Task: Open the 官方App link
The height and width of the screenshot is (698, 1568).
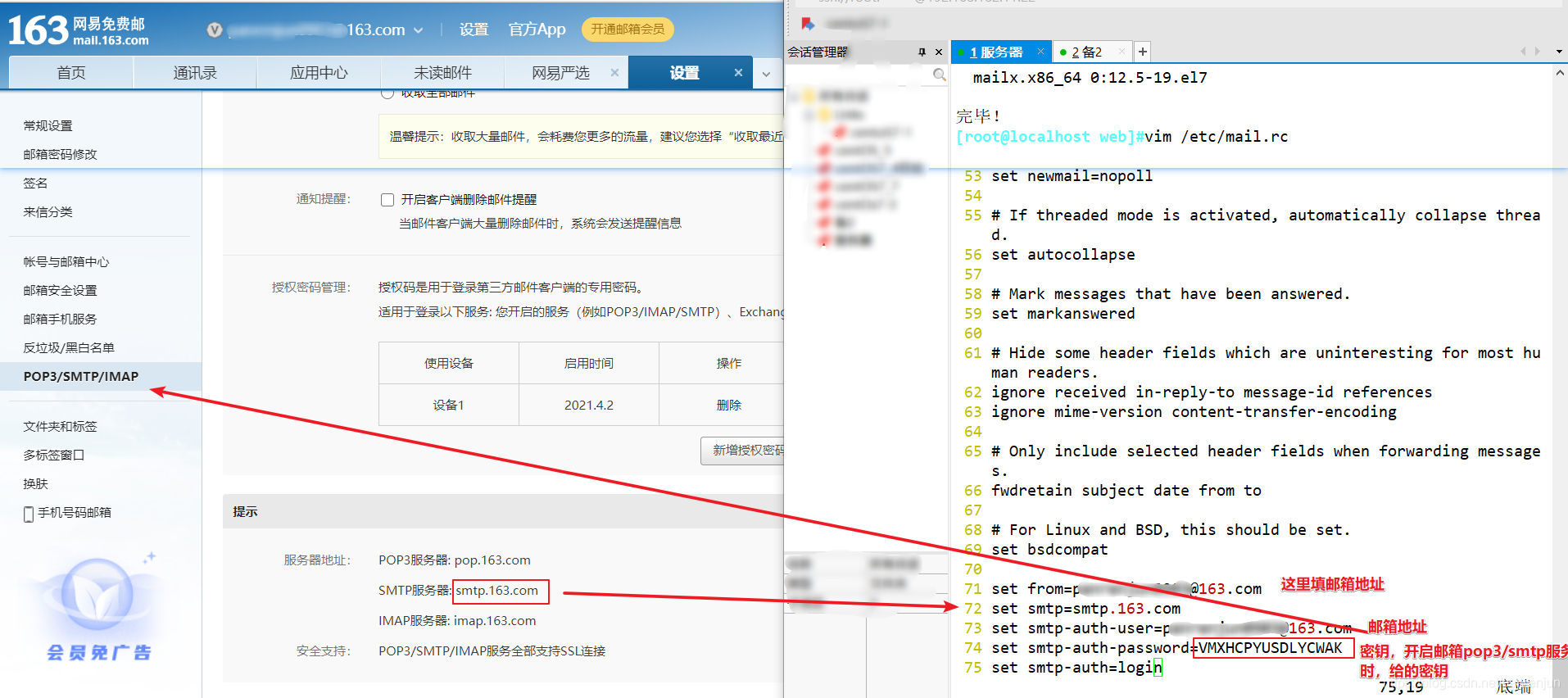Action: coord(537,29)
